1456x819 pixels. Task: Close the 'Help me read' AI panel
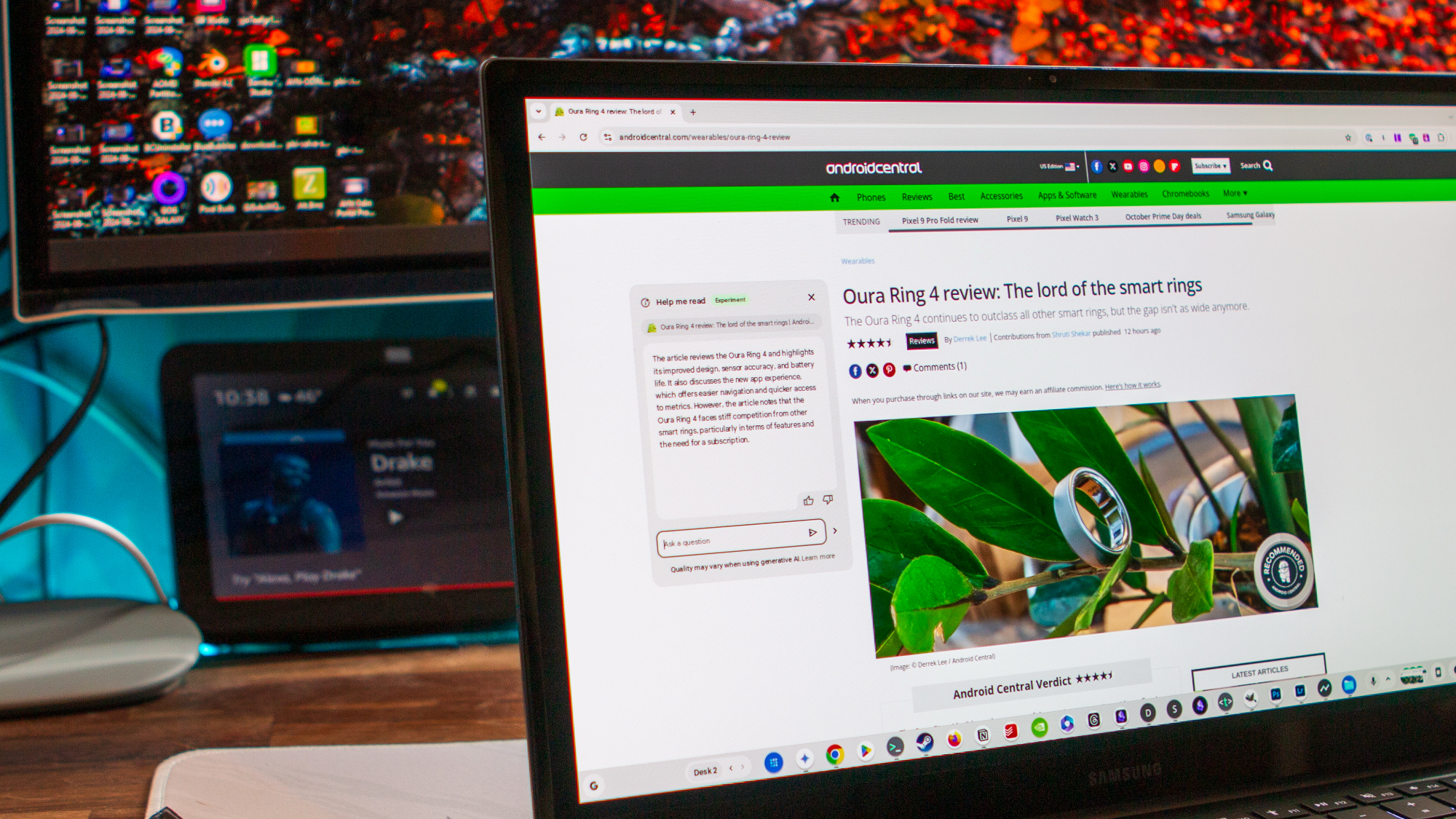click(x=811, y=297)
